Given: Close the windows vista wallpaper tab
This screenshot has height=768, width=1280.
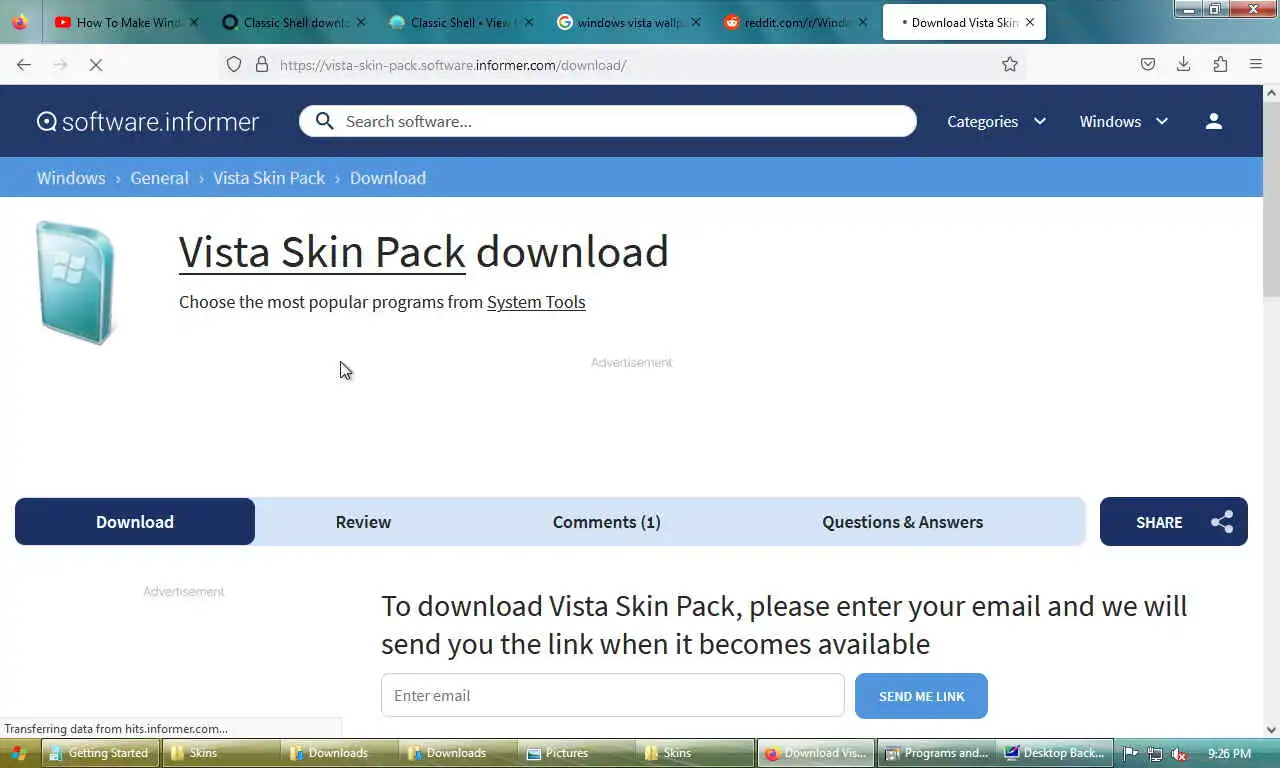Looking at the screenshot, I should coord(696,22).
